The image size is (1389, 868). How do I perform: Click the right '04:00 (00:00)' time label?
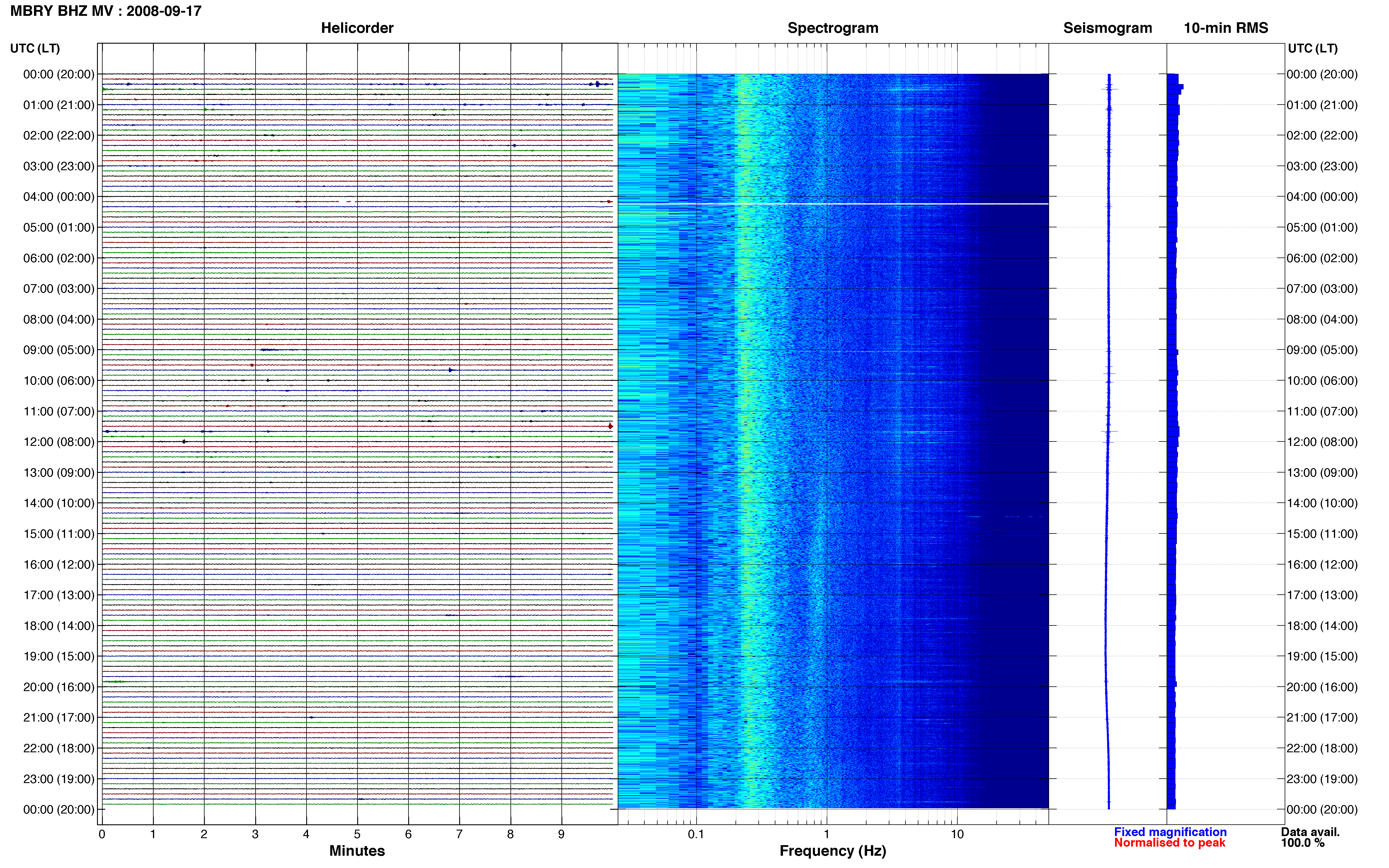click(1322, 197)
